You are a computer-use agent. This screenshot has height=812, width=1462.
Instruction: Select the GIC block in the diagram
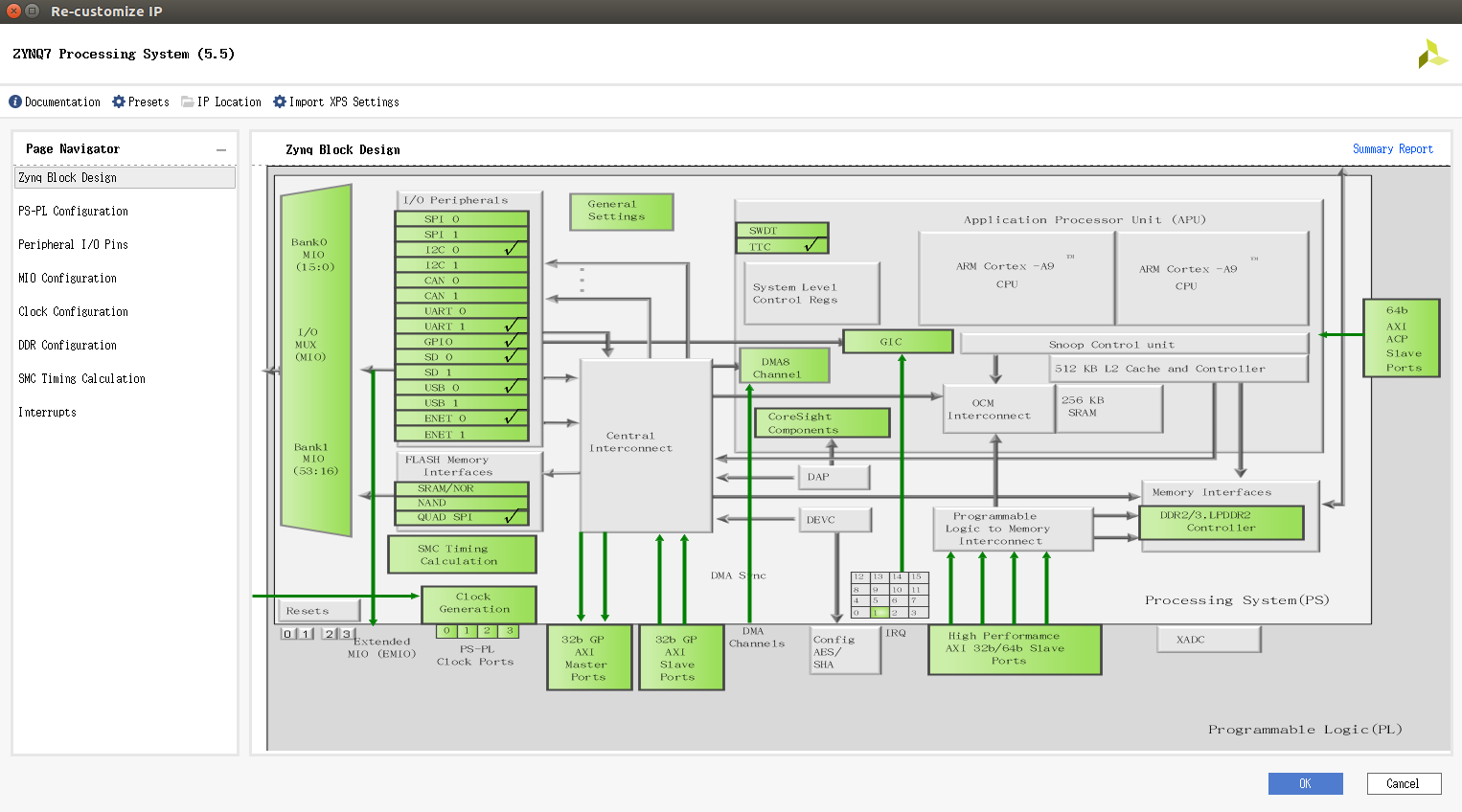898,341
